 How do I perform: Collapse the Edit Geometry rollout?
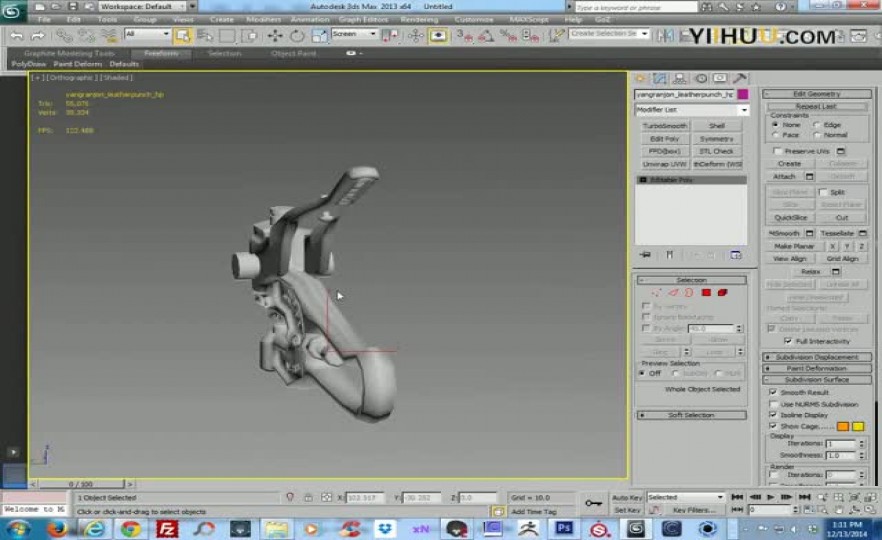(x=817, y=94)
